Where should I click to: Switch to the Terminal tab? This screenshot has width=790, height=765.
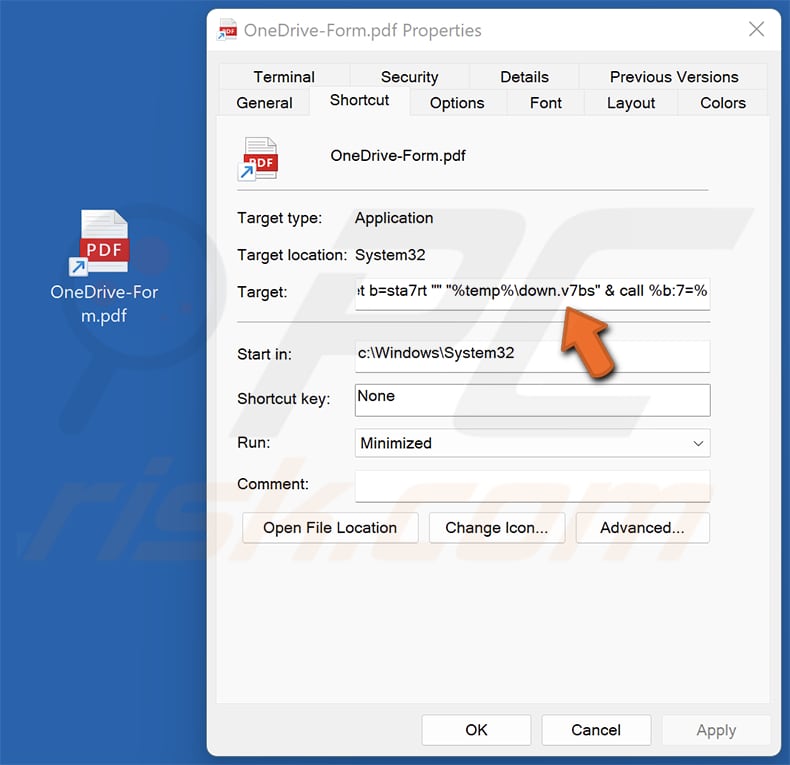284,77
